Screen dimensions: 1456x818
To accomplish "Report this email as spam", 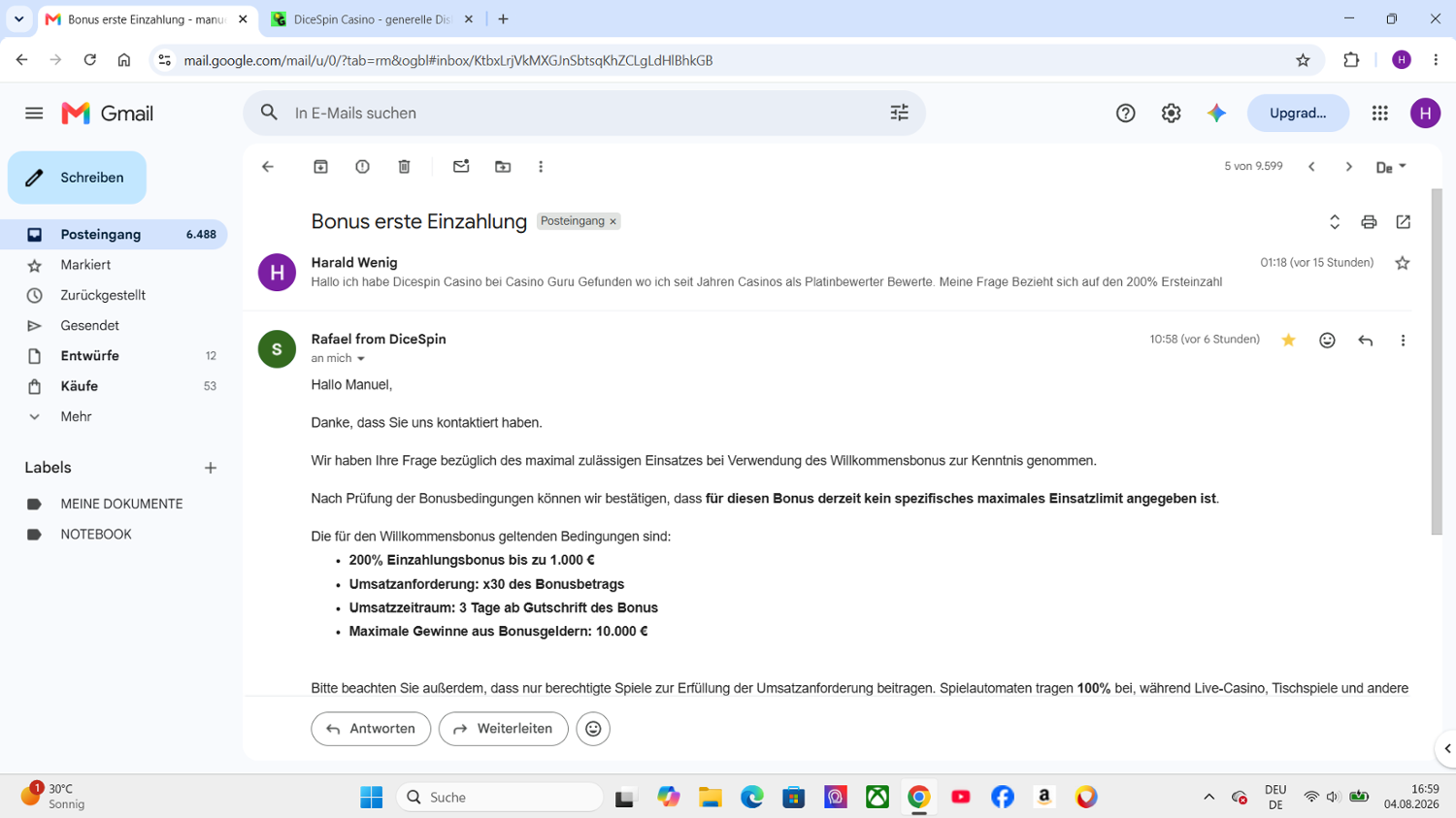I will [x=362, y=167].
